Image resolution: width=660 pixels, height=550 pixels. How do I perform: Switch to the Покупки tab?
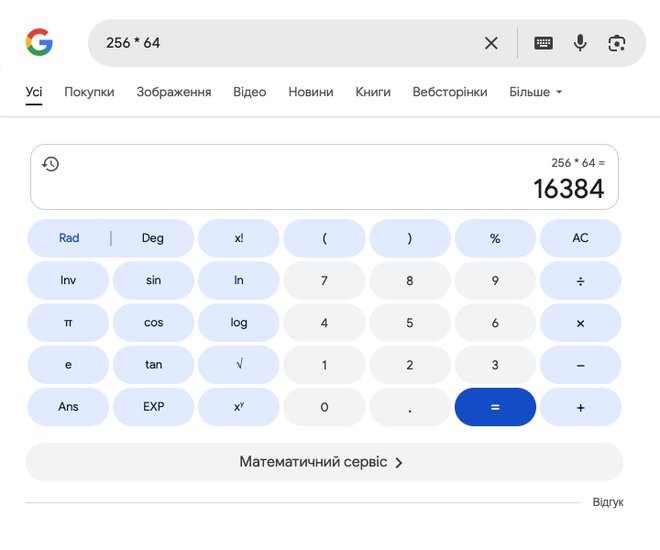coord(89,92)
